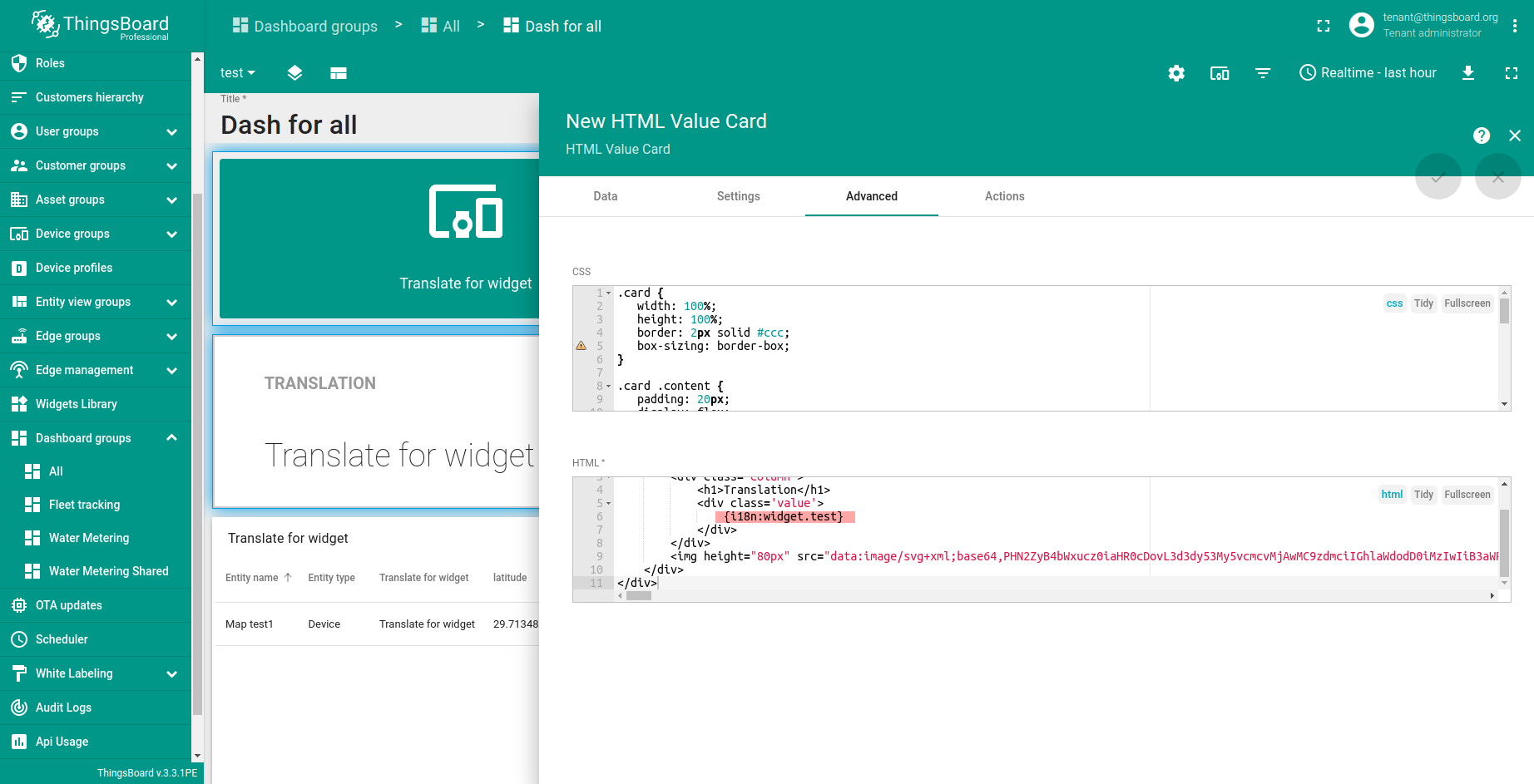Screen dimensions: 1534x784
Task: Open the test state dropdown
Action: click(238, 73)
